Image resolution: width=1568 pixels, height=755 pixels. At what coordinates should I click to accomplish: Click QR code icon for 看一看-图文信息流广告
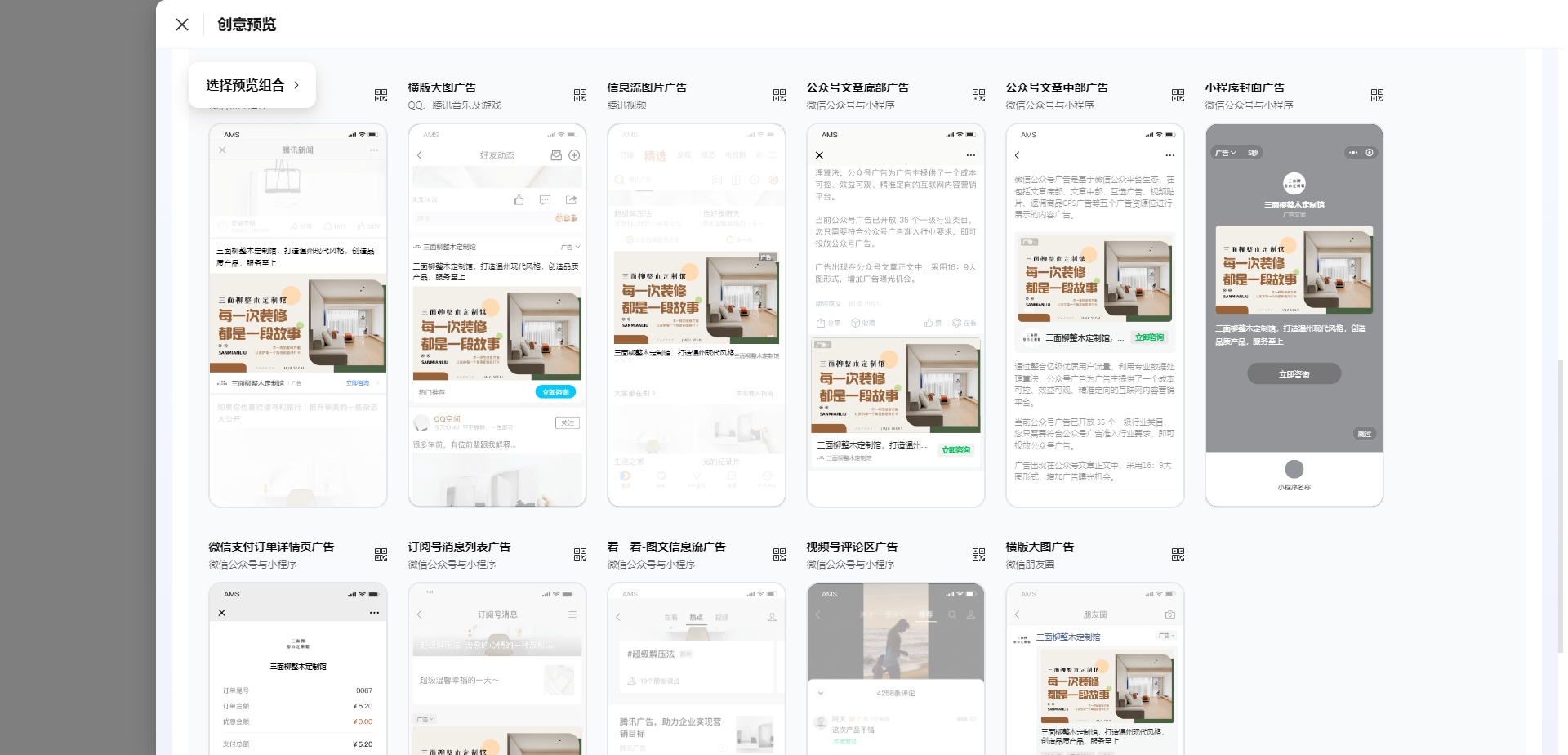[779, 555]
